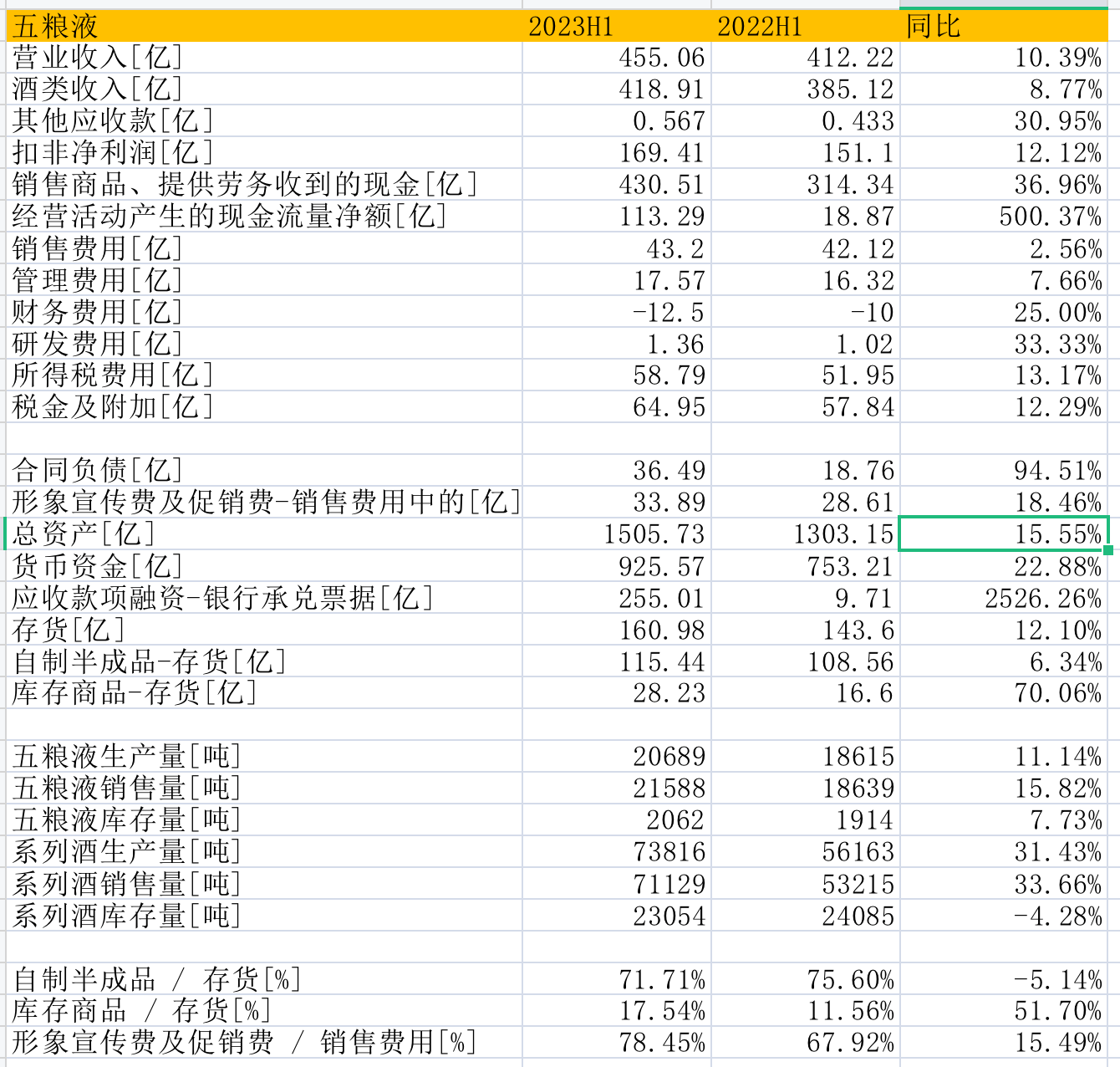Viewport: 1120px width, 1067px height.
Task: Click the 酒类收入[亿] row label
Action: point(97,89)
